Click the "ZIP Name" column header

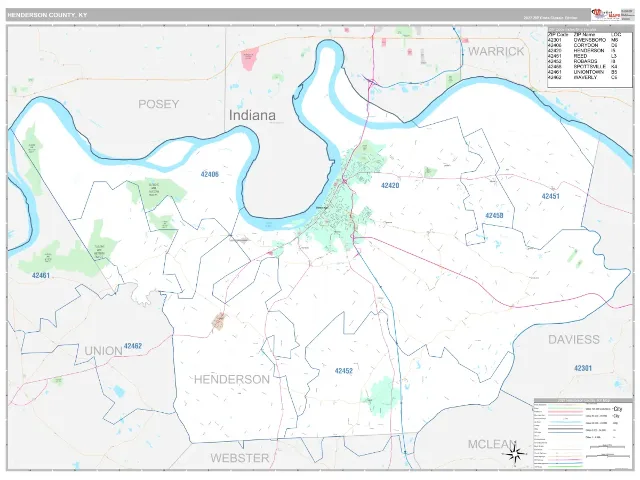pos(584,35)
